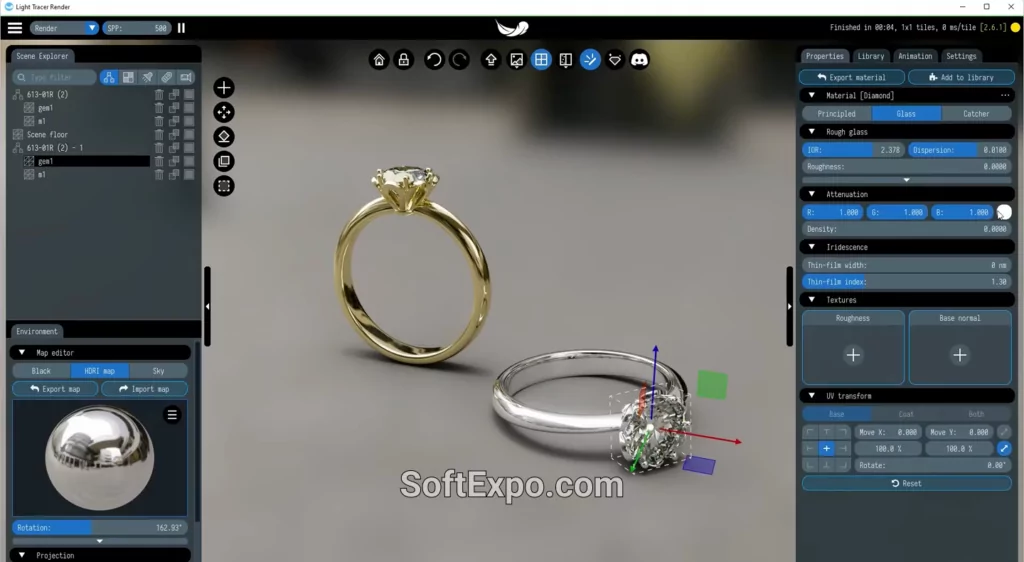Duplicate the 613-01R (2) - 1 group

[174, 148]
